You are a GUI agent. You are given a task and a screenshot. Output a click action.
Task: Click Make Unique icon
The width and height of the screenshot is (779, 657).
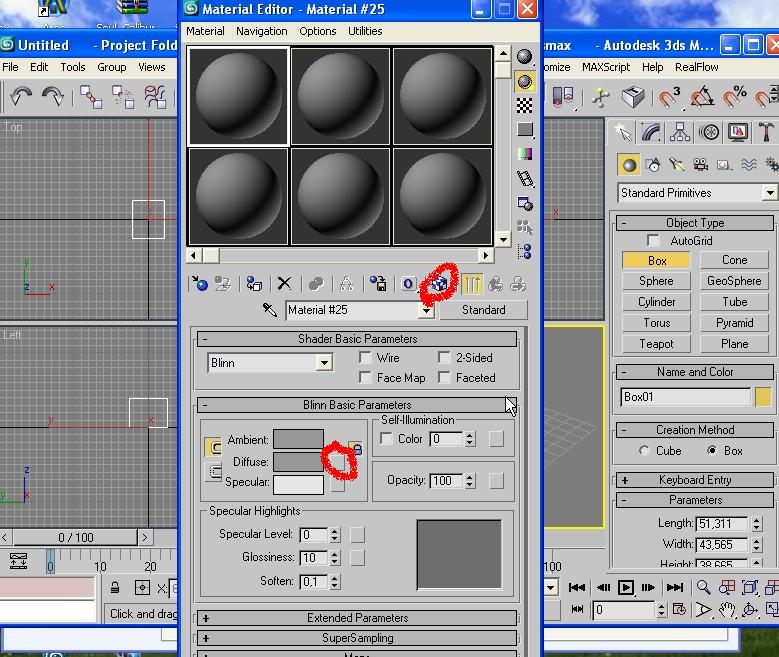[346, 284]
